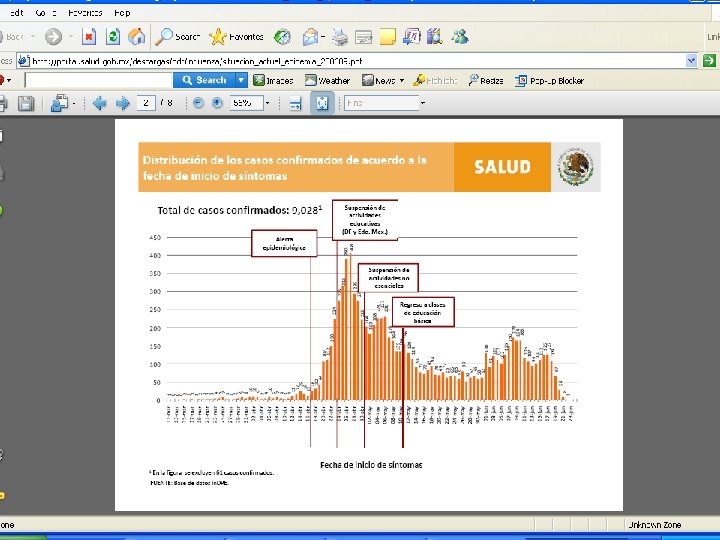Print the page from browser toolbar
Screen dimensions: 720x540
point(340,37)
